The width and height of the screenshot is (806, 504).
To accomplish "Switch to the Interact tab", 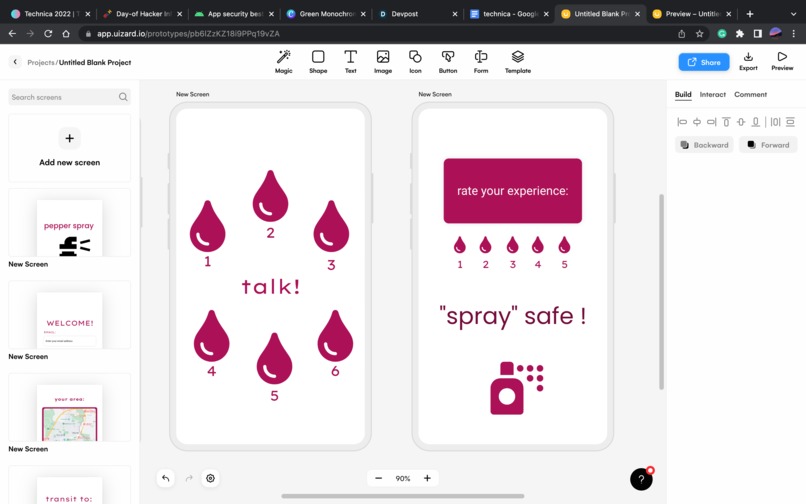I will 712,95.
